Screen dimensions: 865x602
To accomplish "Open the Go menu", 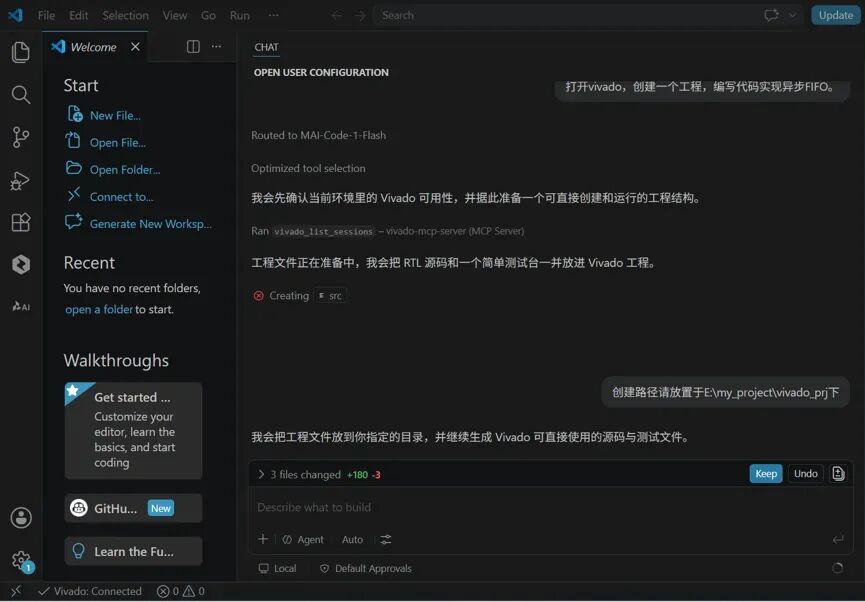I will (208, 15).
